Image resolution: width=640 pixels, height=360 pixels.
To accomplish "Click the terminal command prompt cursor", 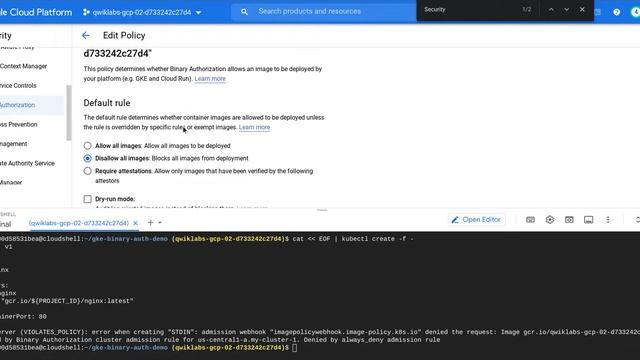I will 295,348.
